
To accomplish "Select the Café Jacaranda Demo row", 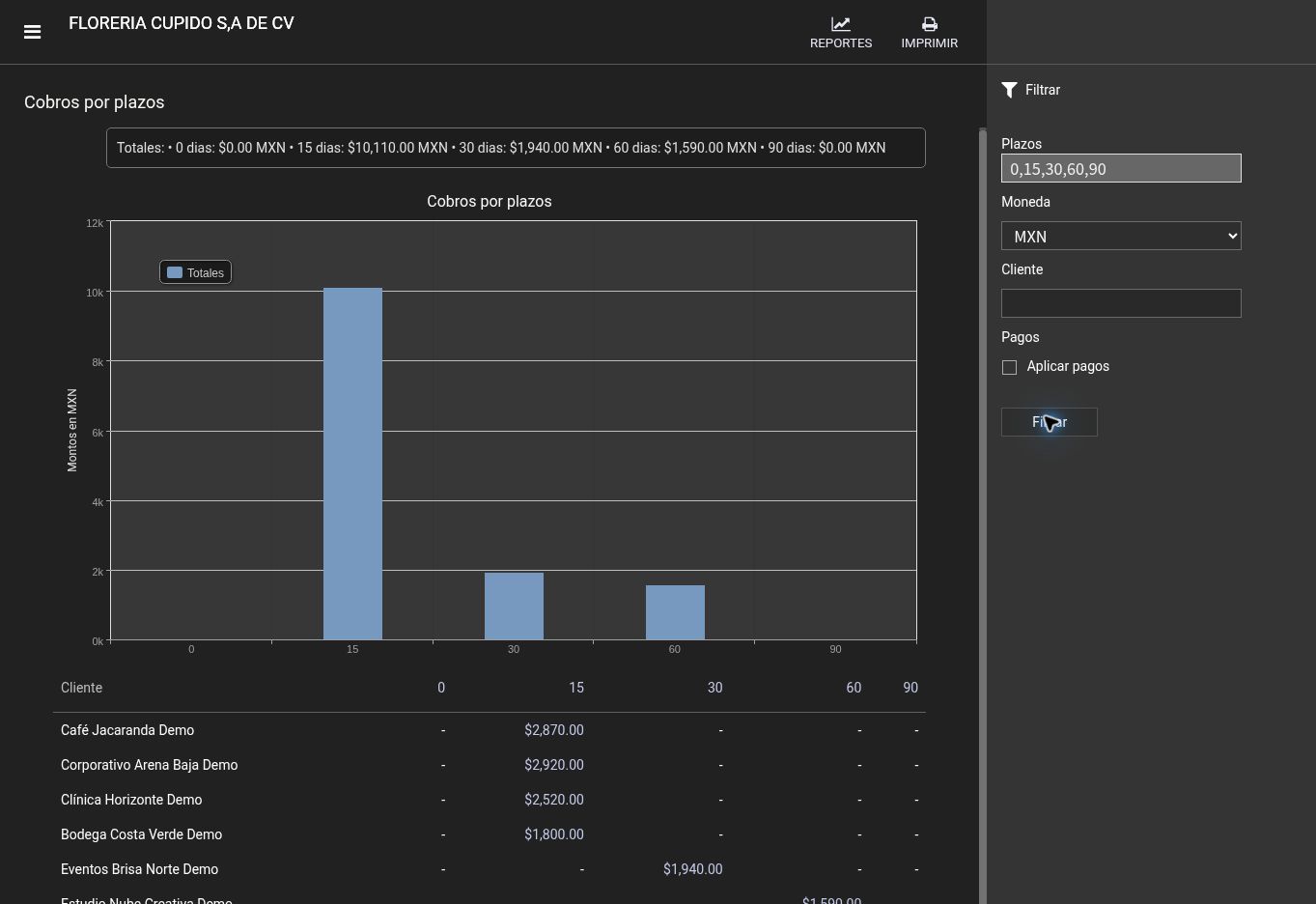I will pyautogui.click(x=490, y=730).
